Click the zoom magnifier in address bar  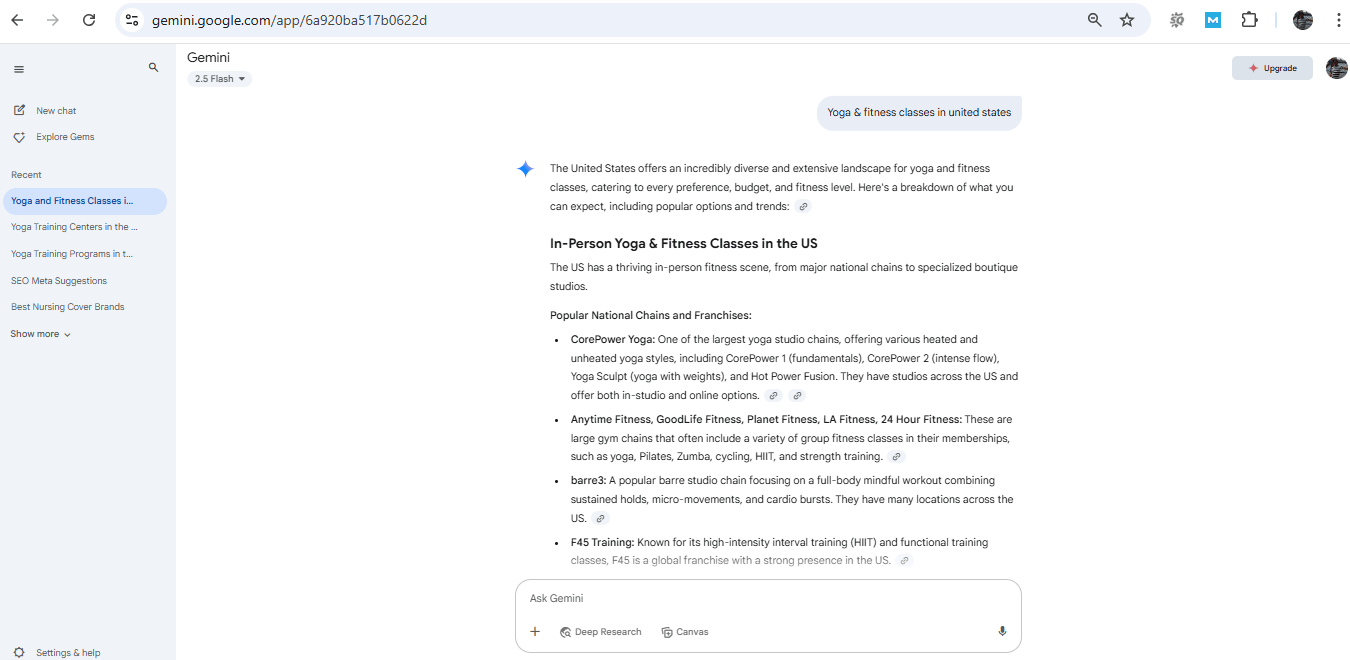(x=1095, y=20)
